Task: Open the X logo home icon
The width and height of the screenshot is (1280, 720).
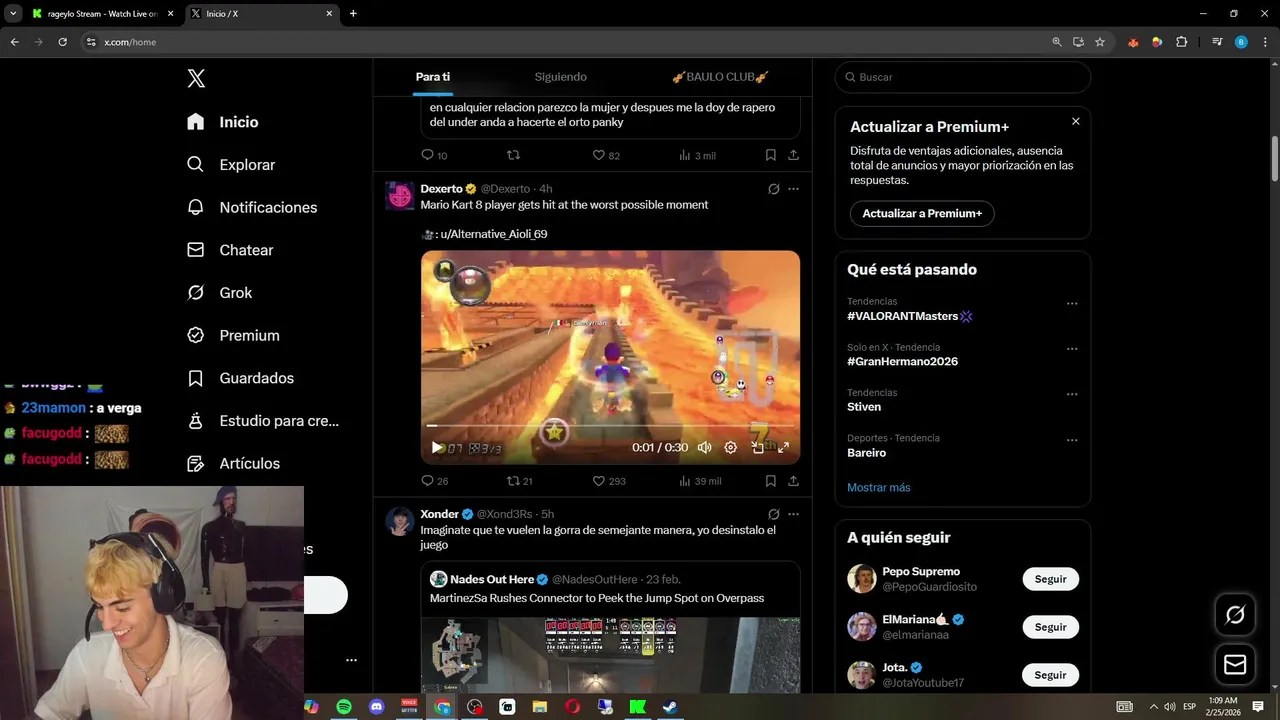Action: [196, 79]
